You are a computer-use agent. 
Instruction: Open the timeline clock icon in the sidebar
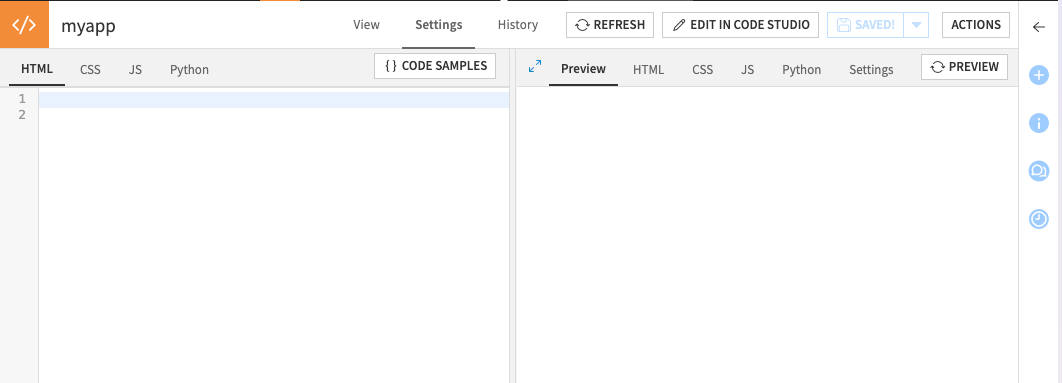coord(1039,219)
